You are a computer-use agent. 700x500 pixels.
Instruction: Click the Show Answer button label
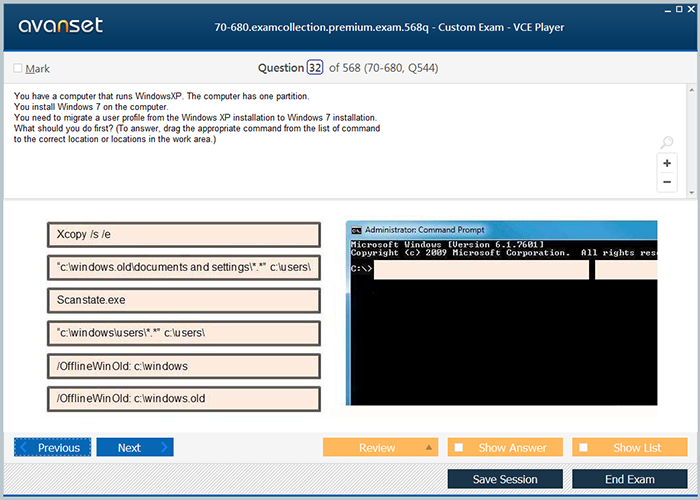tap(512, 448)
